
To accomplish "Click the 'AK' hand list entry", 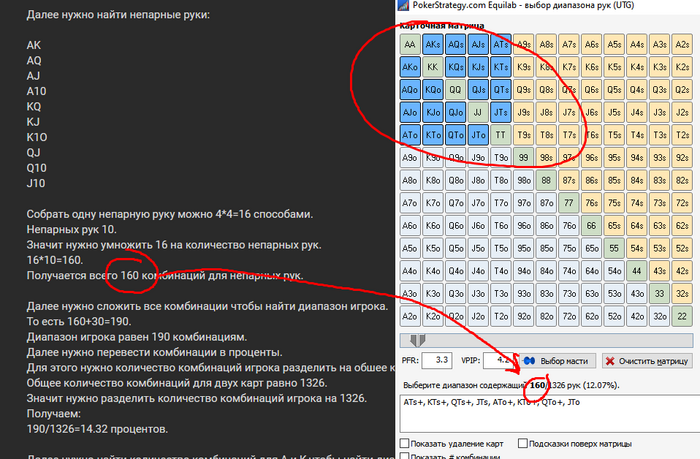I will (x=33, y=45).
